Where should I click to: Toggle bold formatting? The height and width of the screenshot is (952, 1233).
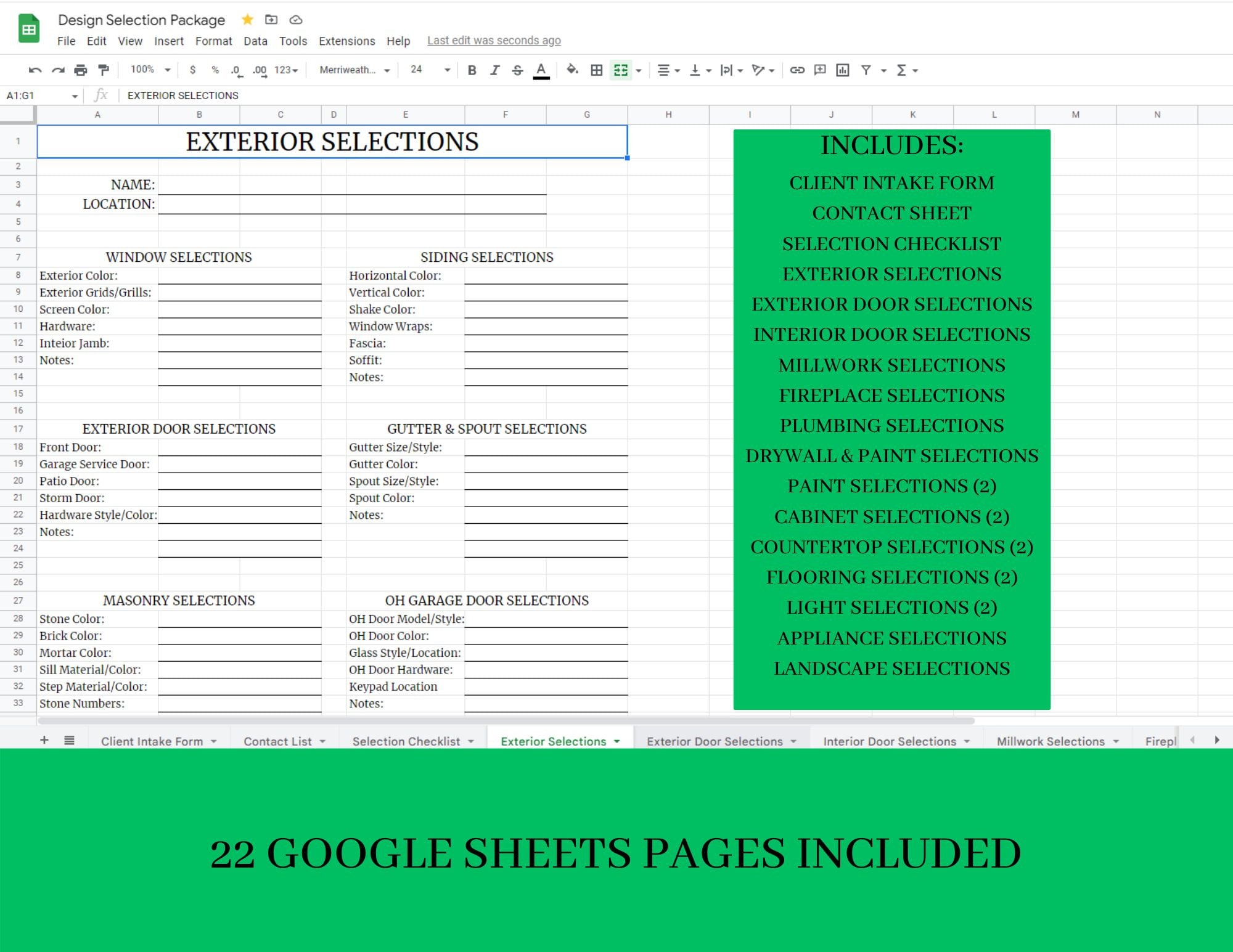[472, 70]
